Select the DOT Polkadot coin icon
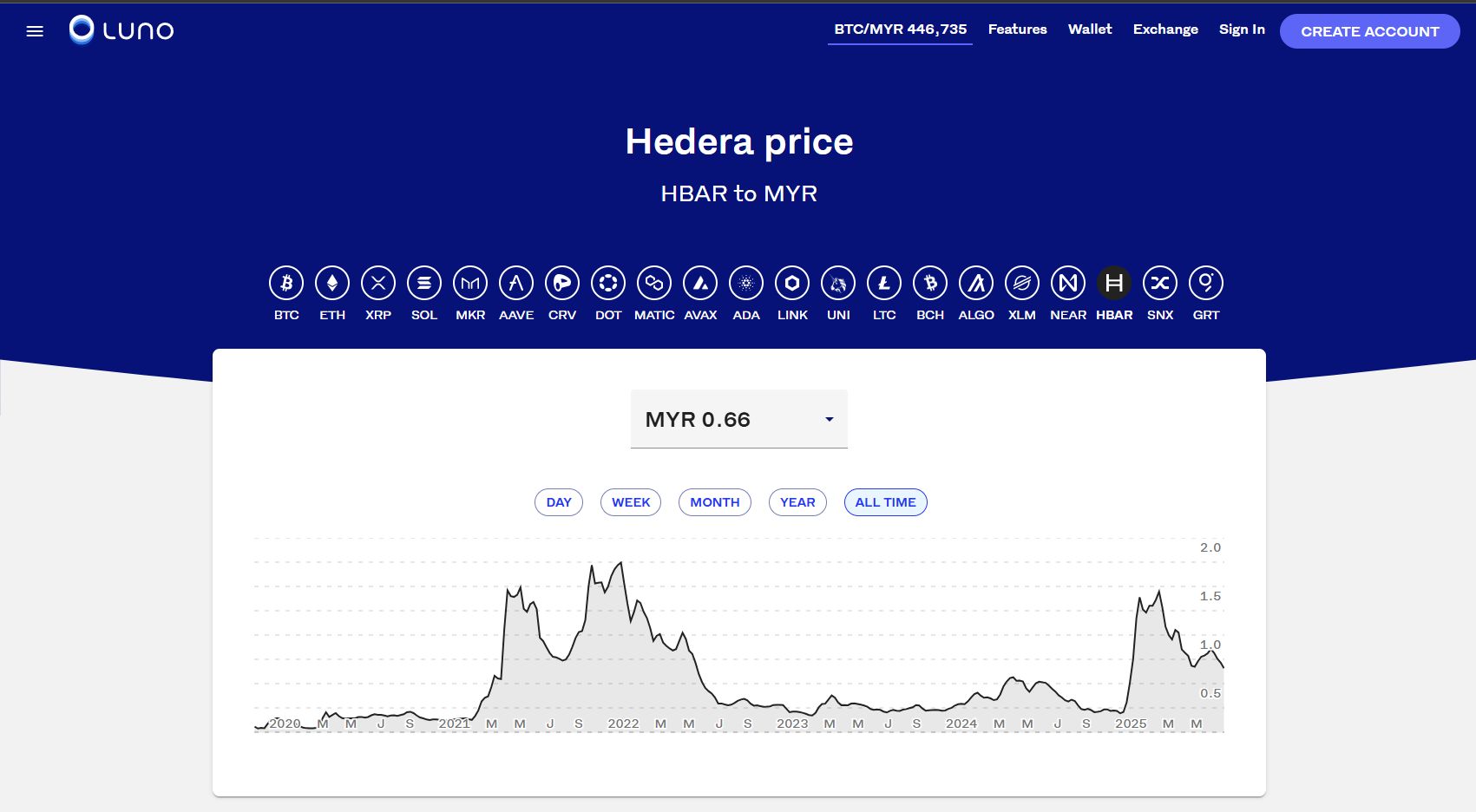Image resolution: width=1476 pixels, height=812 pixels. 608,283
